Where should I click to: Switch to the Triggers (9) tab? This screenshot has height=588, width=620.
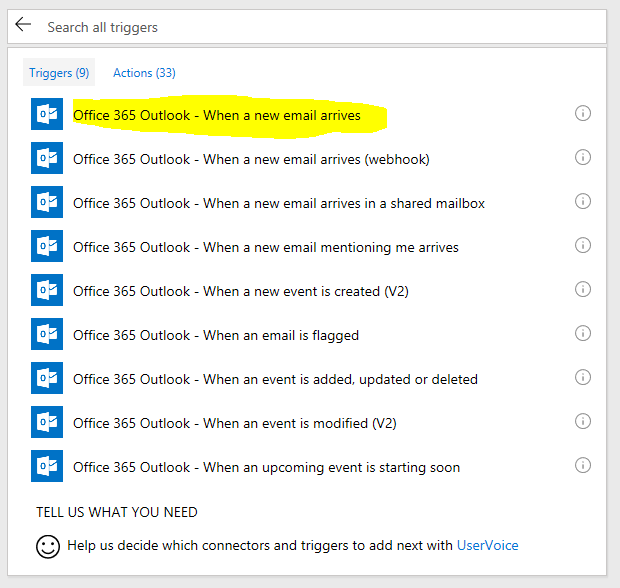[59, 73]
